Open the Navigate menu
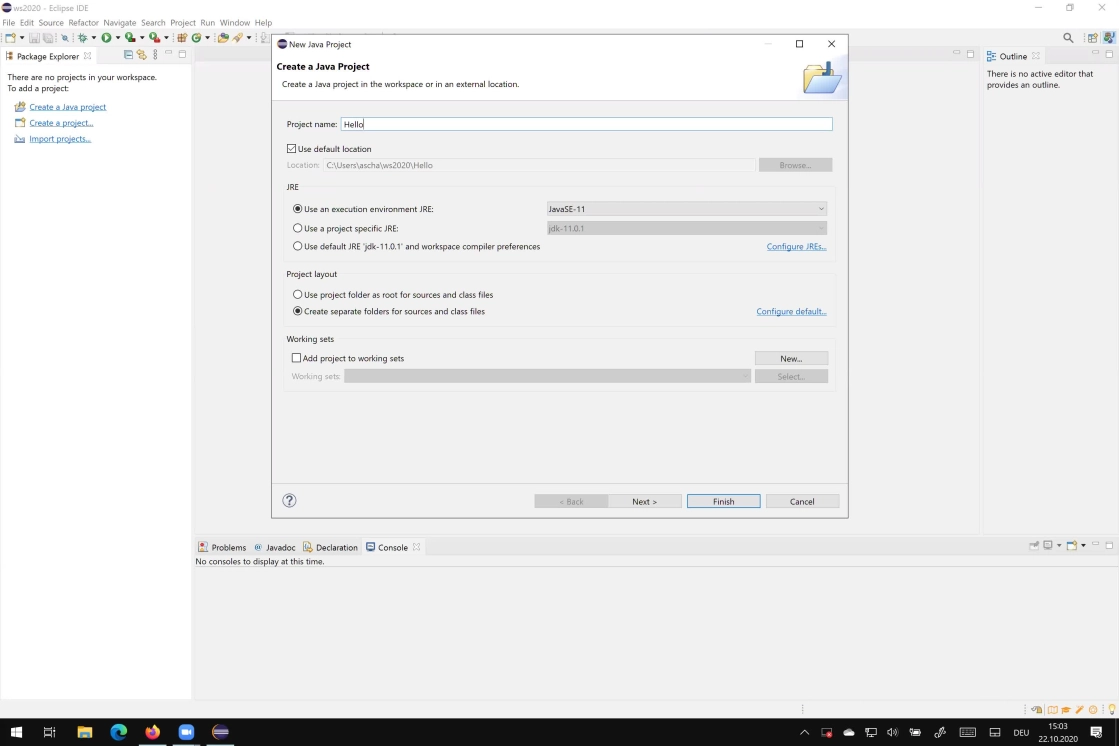 coord(119,22)
